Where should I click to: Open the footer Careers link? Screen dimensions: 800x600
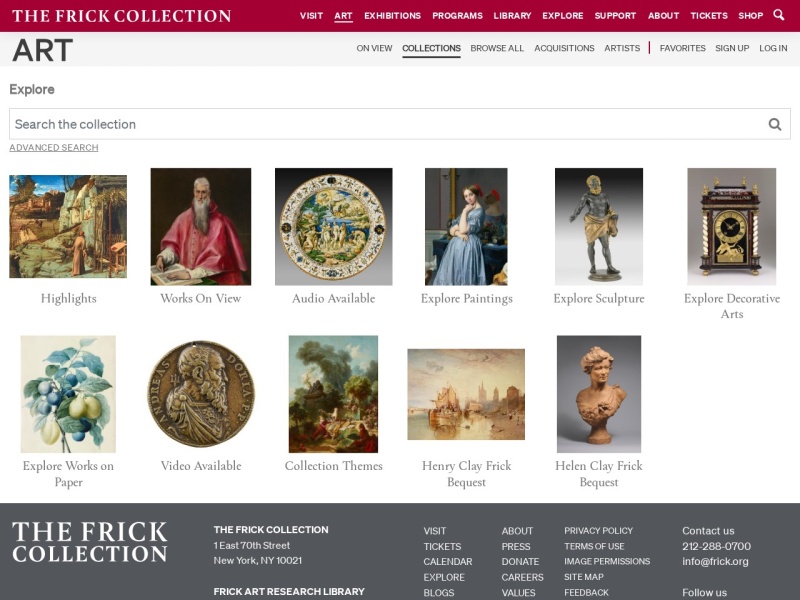522,578
